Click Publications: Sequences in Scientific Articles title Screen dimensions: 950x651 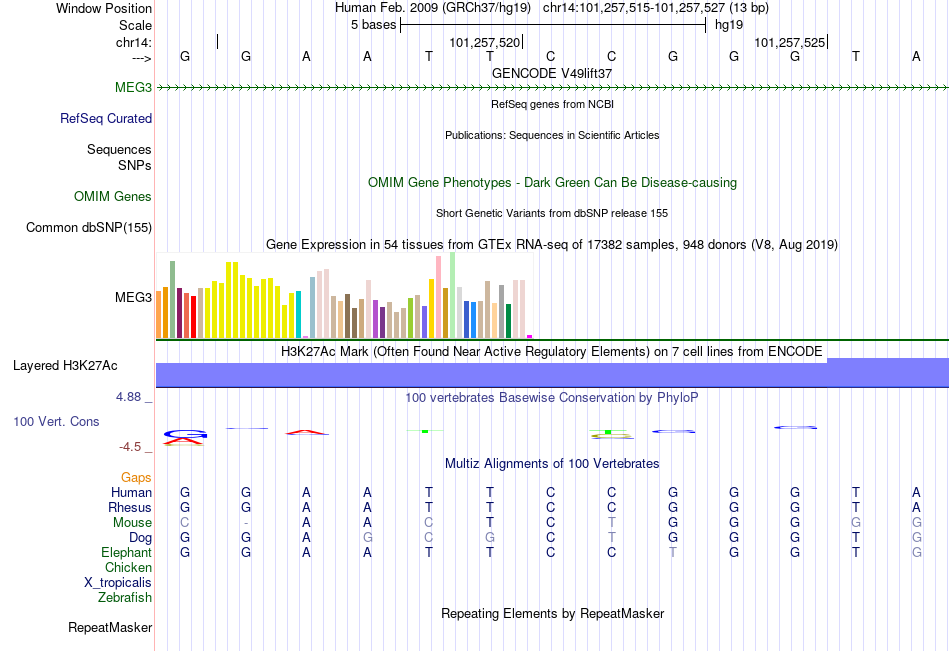[552, 135]
